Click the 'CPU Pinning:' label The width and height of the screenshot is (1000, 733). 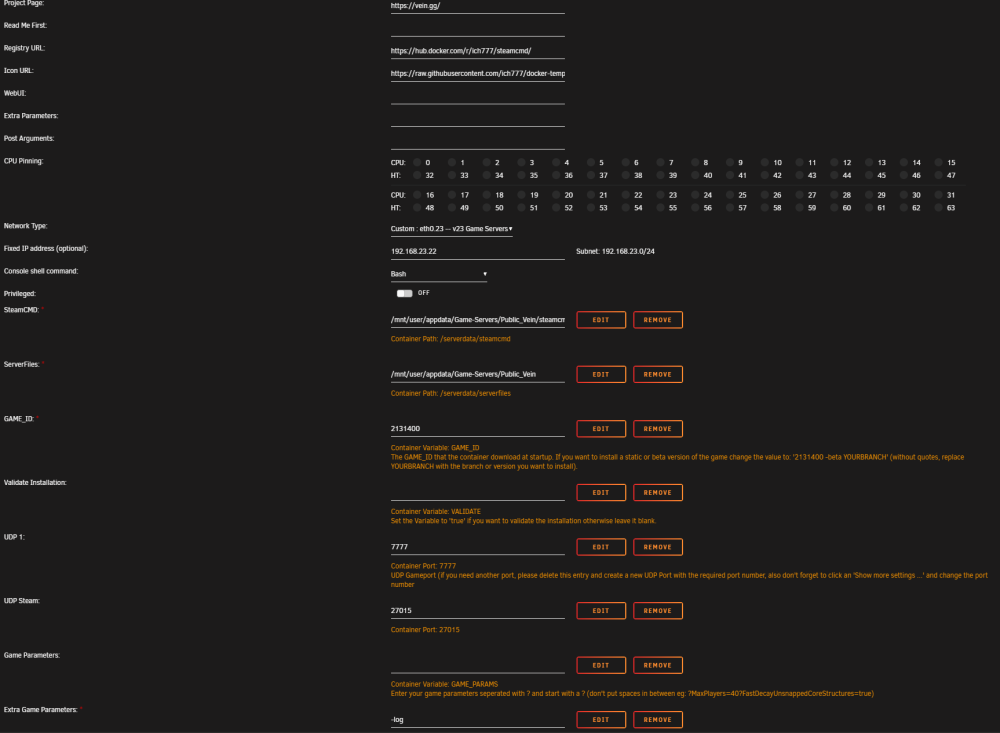[24, 161]
